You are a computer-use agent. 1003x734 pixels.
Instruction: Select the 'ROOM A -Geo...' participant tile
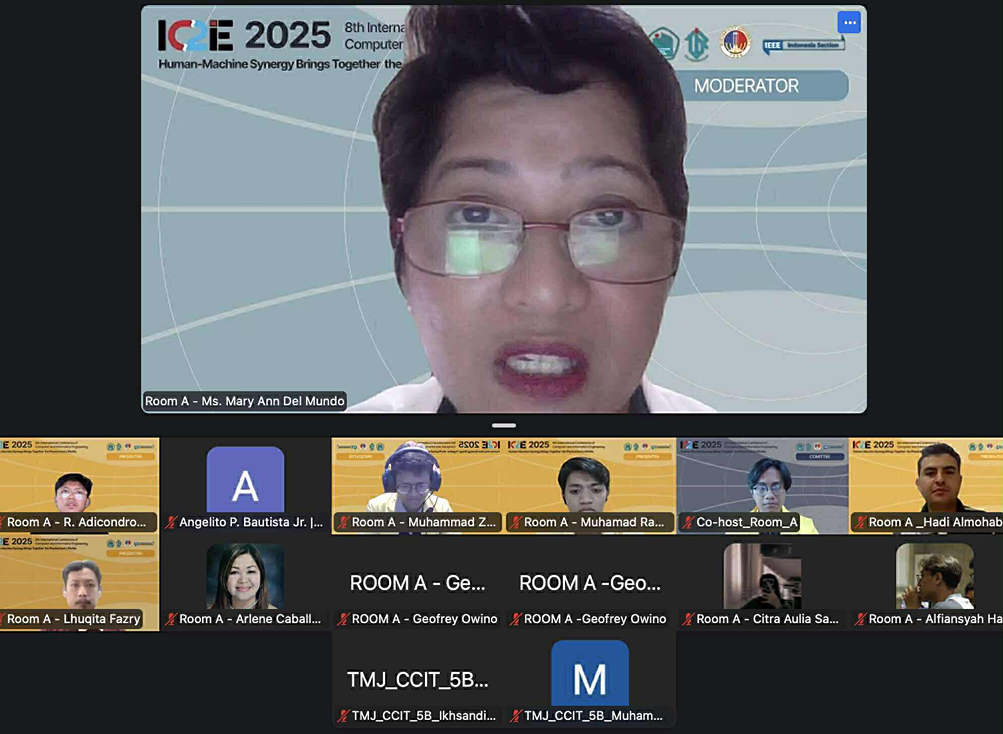coord(589,580)
